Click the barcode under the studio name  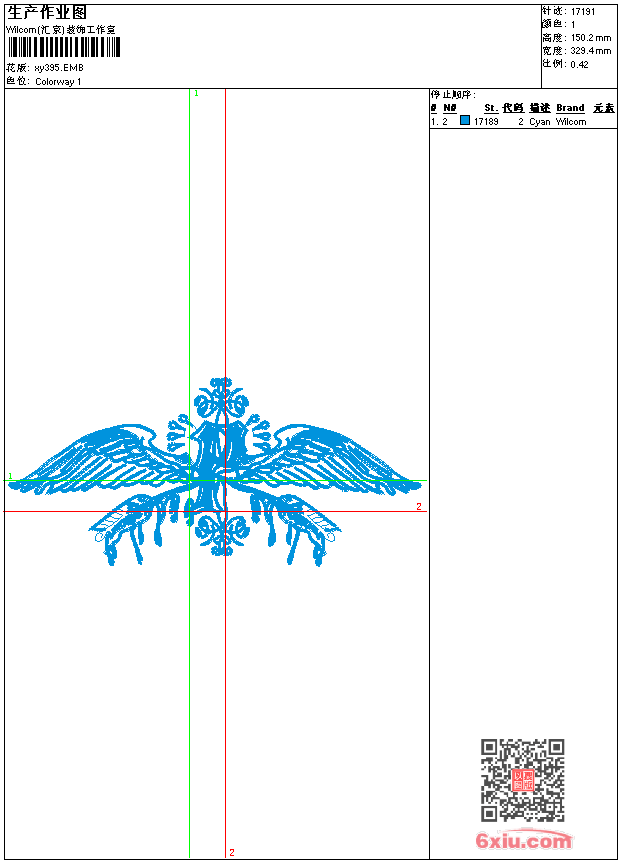(x=64, y=47)
